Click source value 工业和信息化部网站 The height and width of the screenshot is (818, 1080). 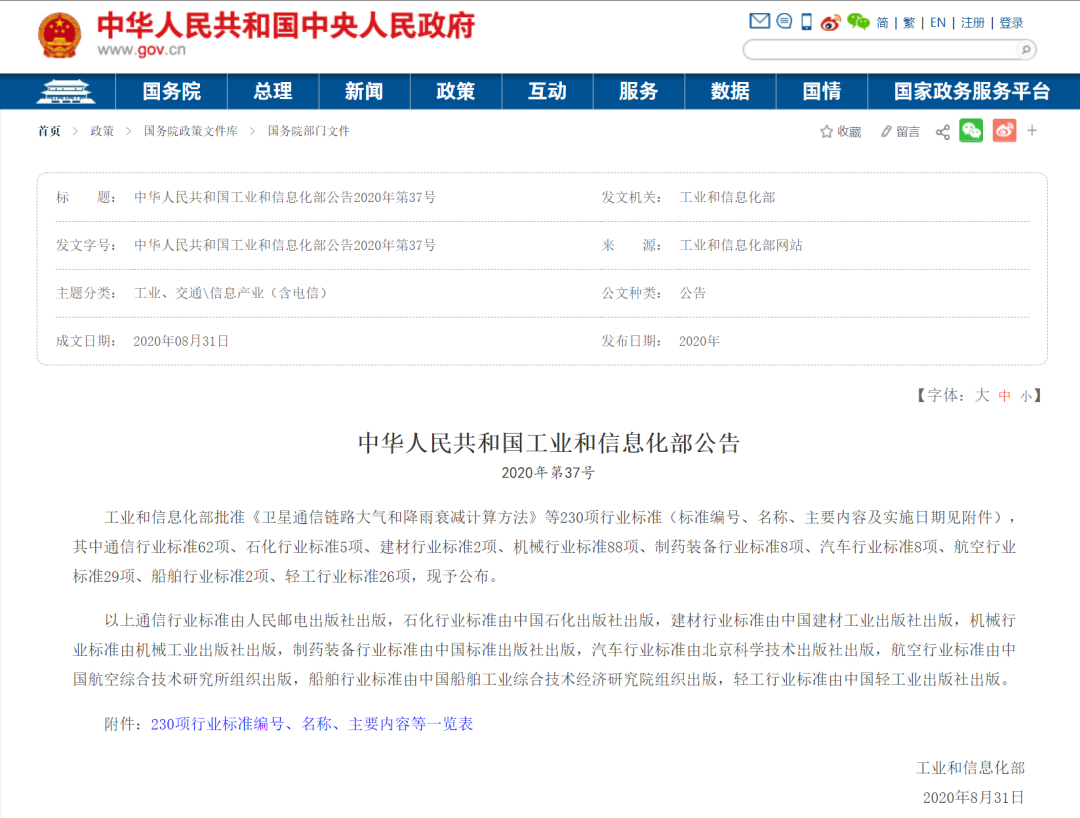pos(741,245)
